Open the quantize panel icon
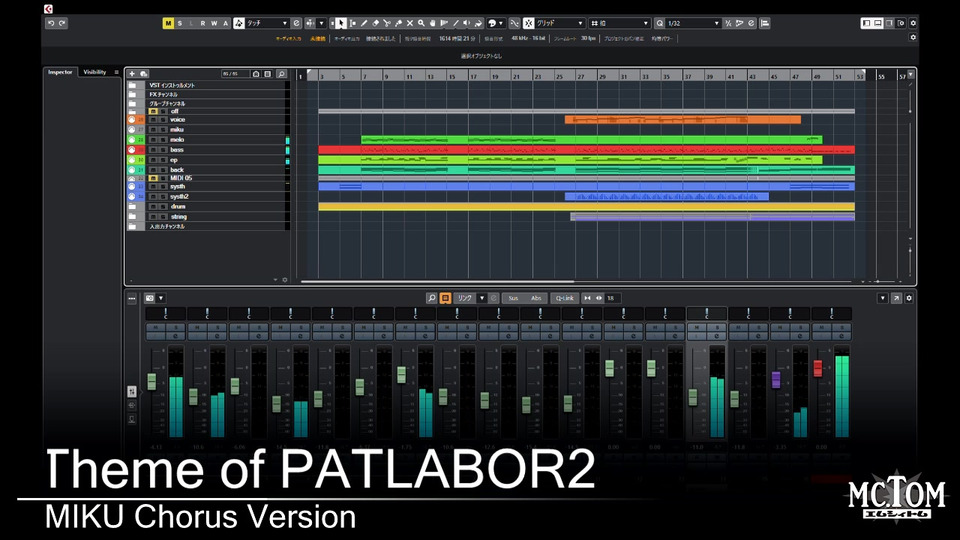This screenshot has height=540, width=960. pyautogui.click(x=751, y=23)
